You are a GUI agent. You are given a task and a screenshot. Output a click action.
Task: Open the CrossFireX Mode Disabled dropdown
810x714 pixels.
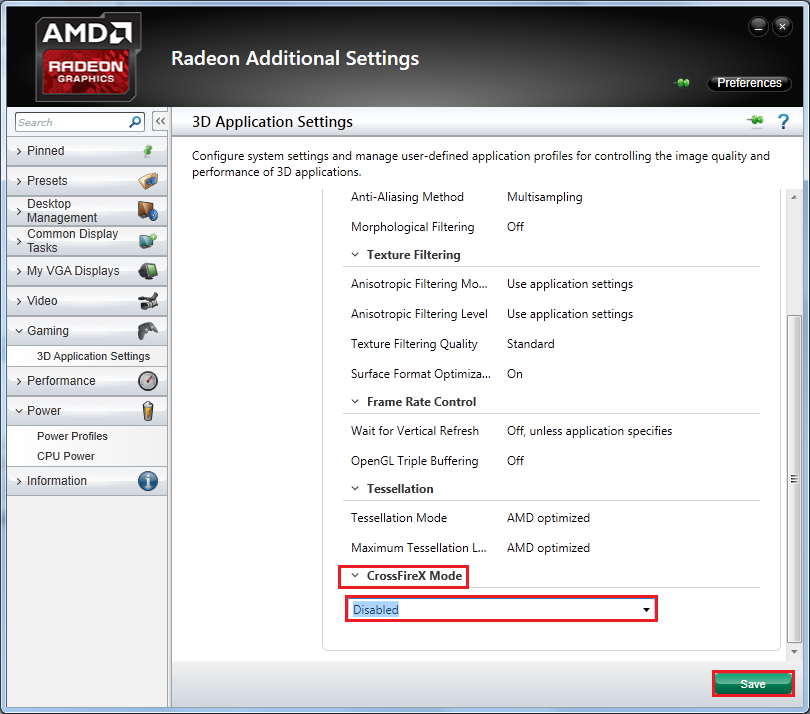(x=501, y=609)
